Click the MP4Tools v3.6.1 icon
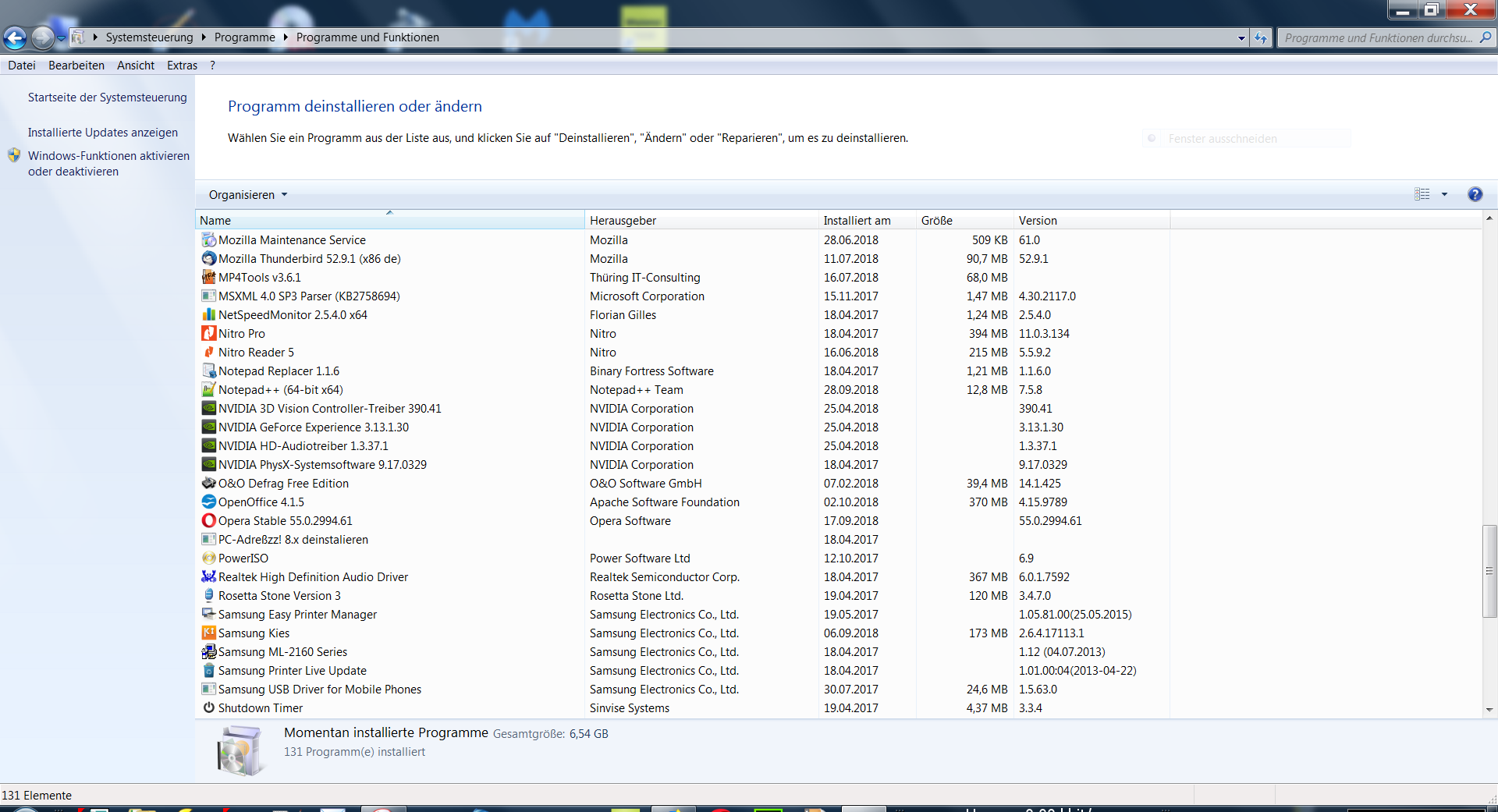 coord(208,277)
